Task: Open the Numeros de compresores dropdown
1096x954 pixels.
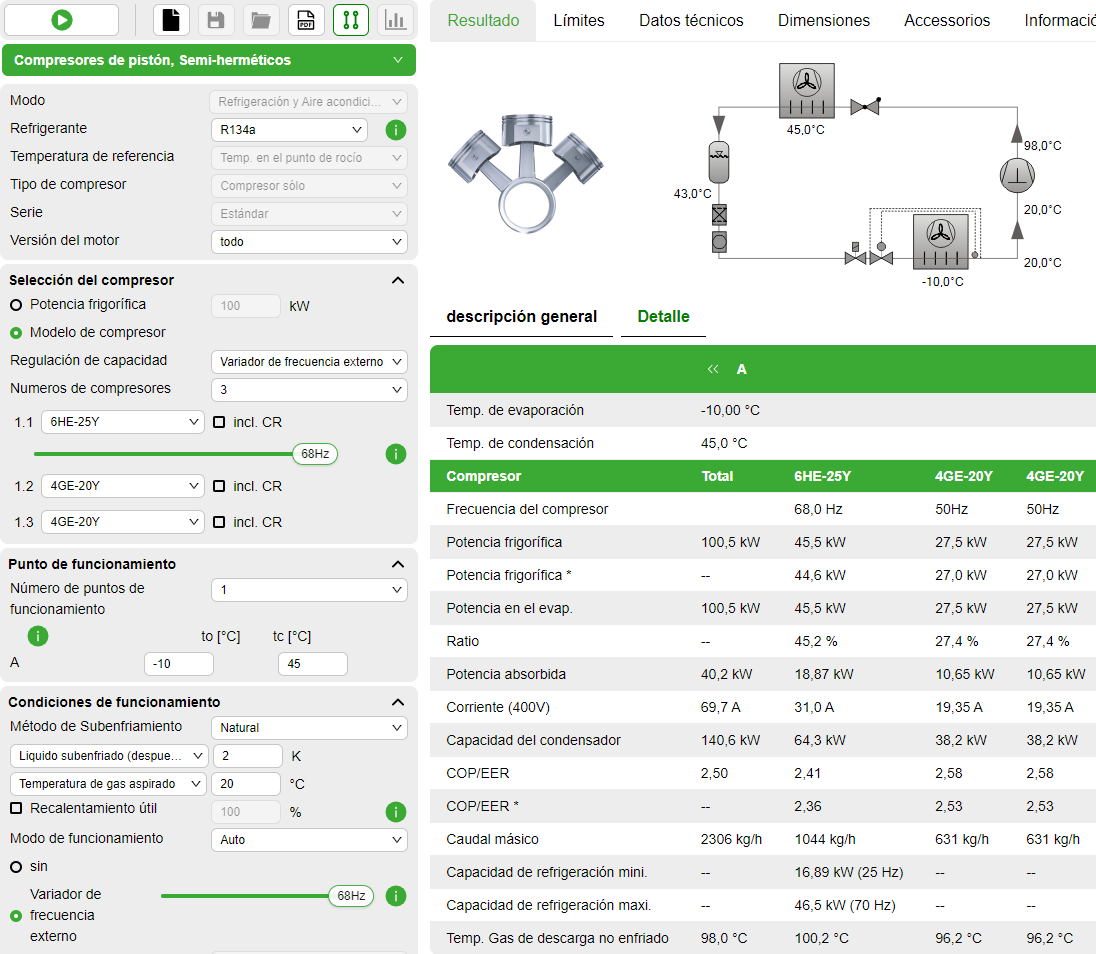Action: (x=308, y=390)
